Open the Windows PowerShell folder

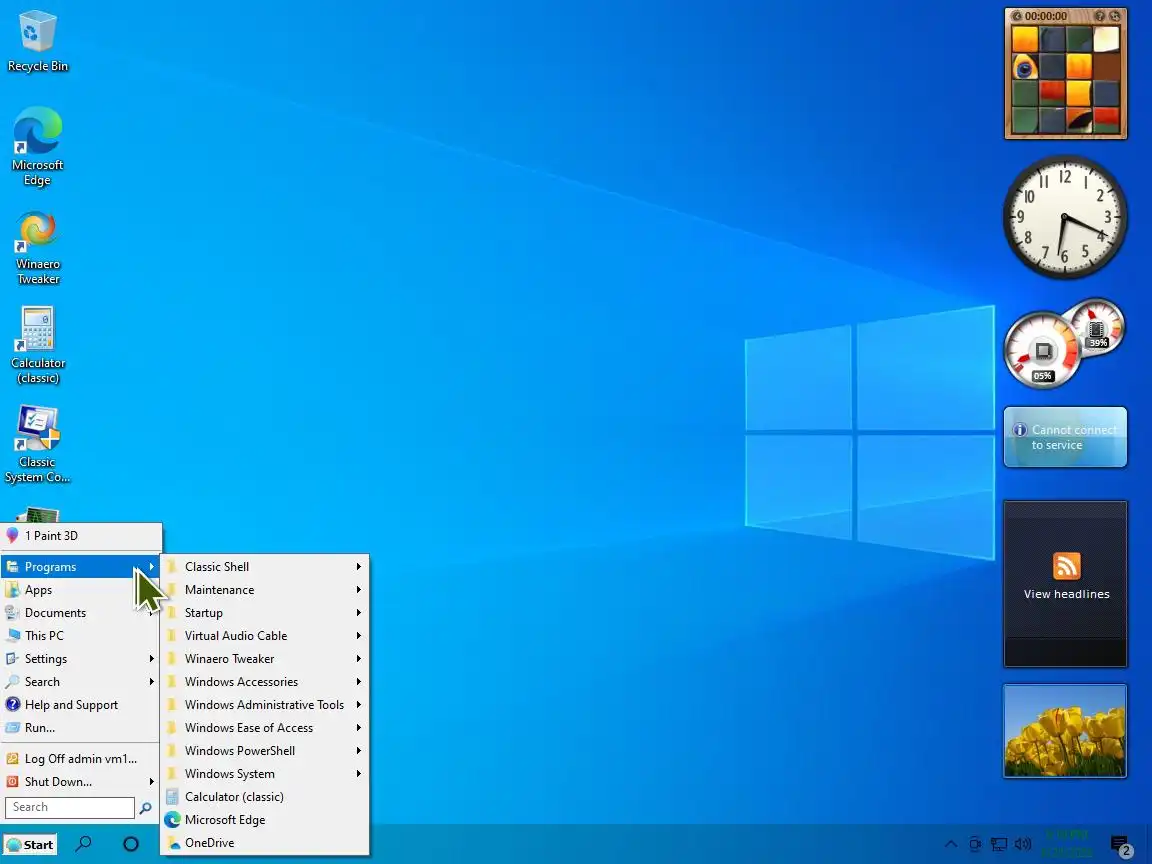(x=264, y=750)
